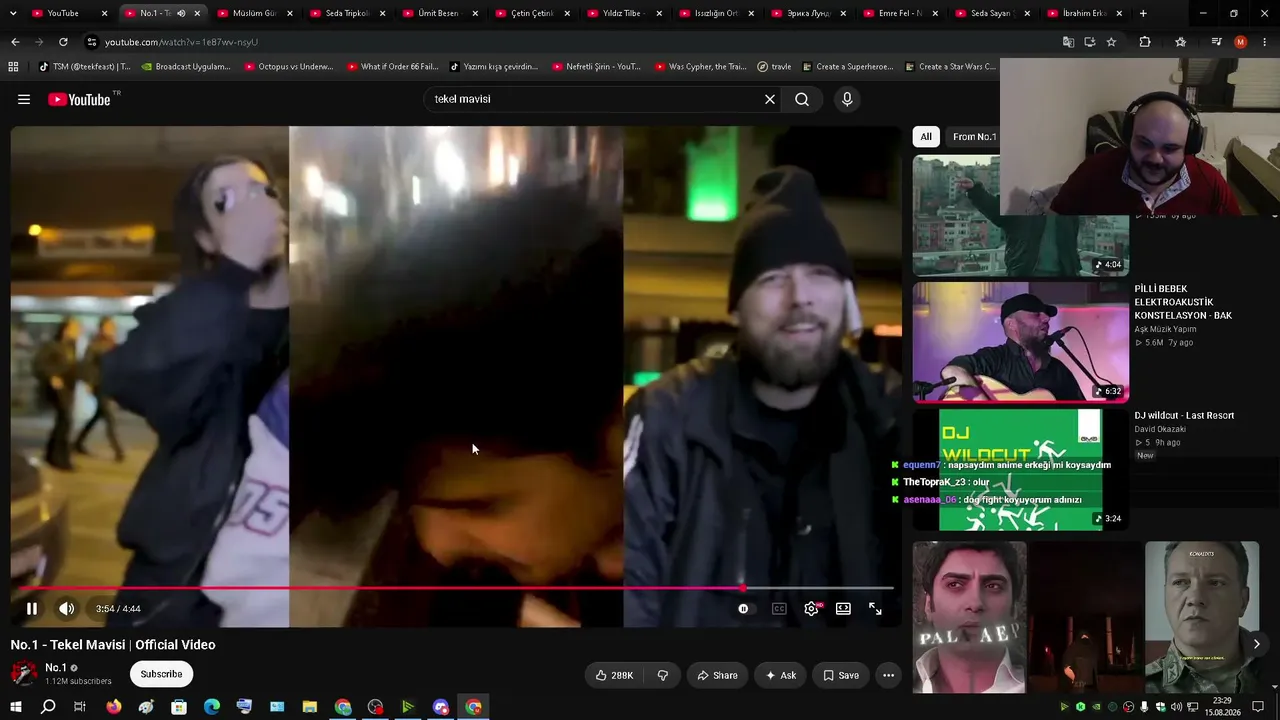Screen dimensions: 1280x720
Task: Save the video to a playlist
Action: pyautogui.click(x=840, y=675)
